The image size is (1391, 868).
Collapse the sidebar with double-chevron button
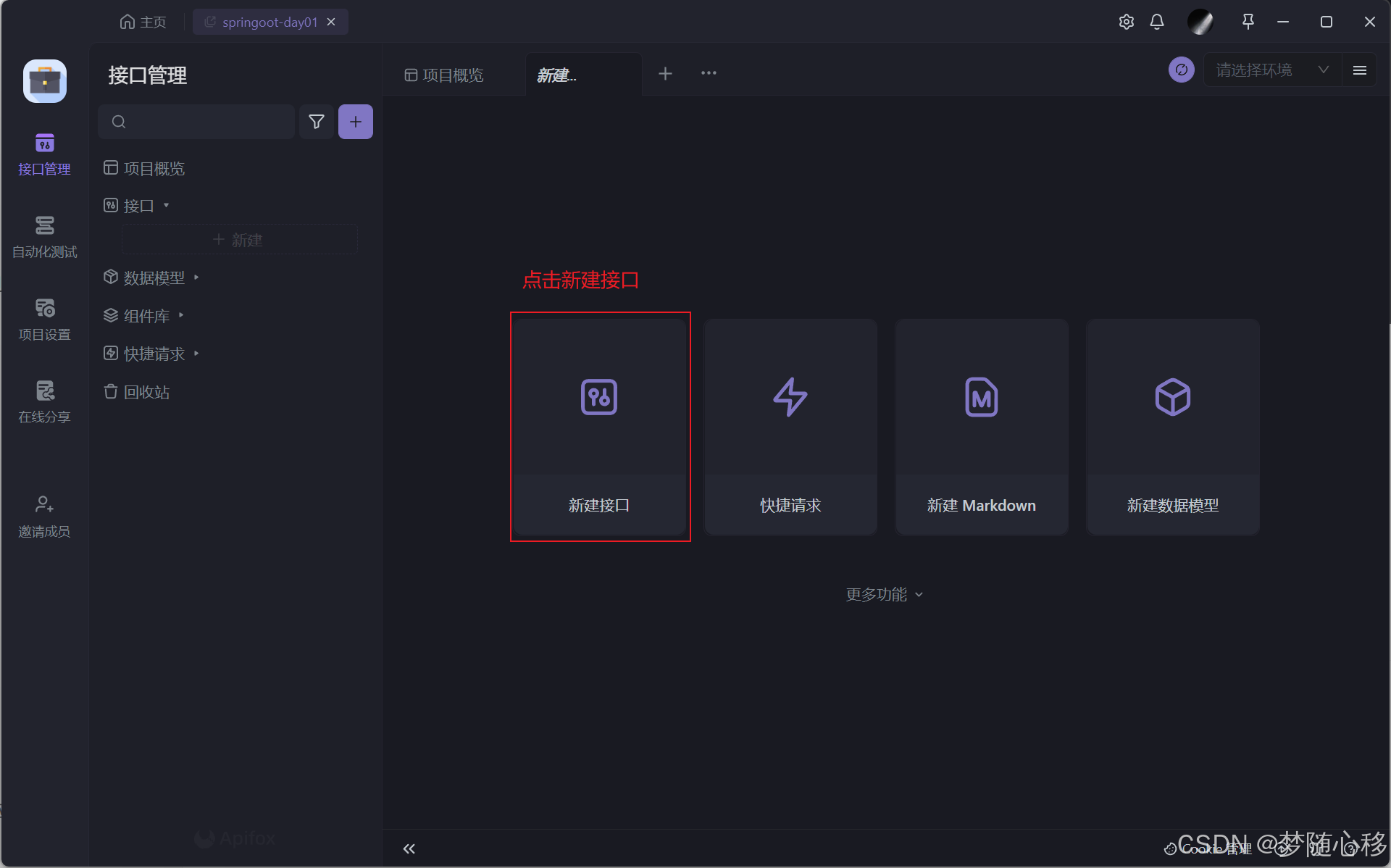(x=409, y=848)
